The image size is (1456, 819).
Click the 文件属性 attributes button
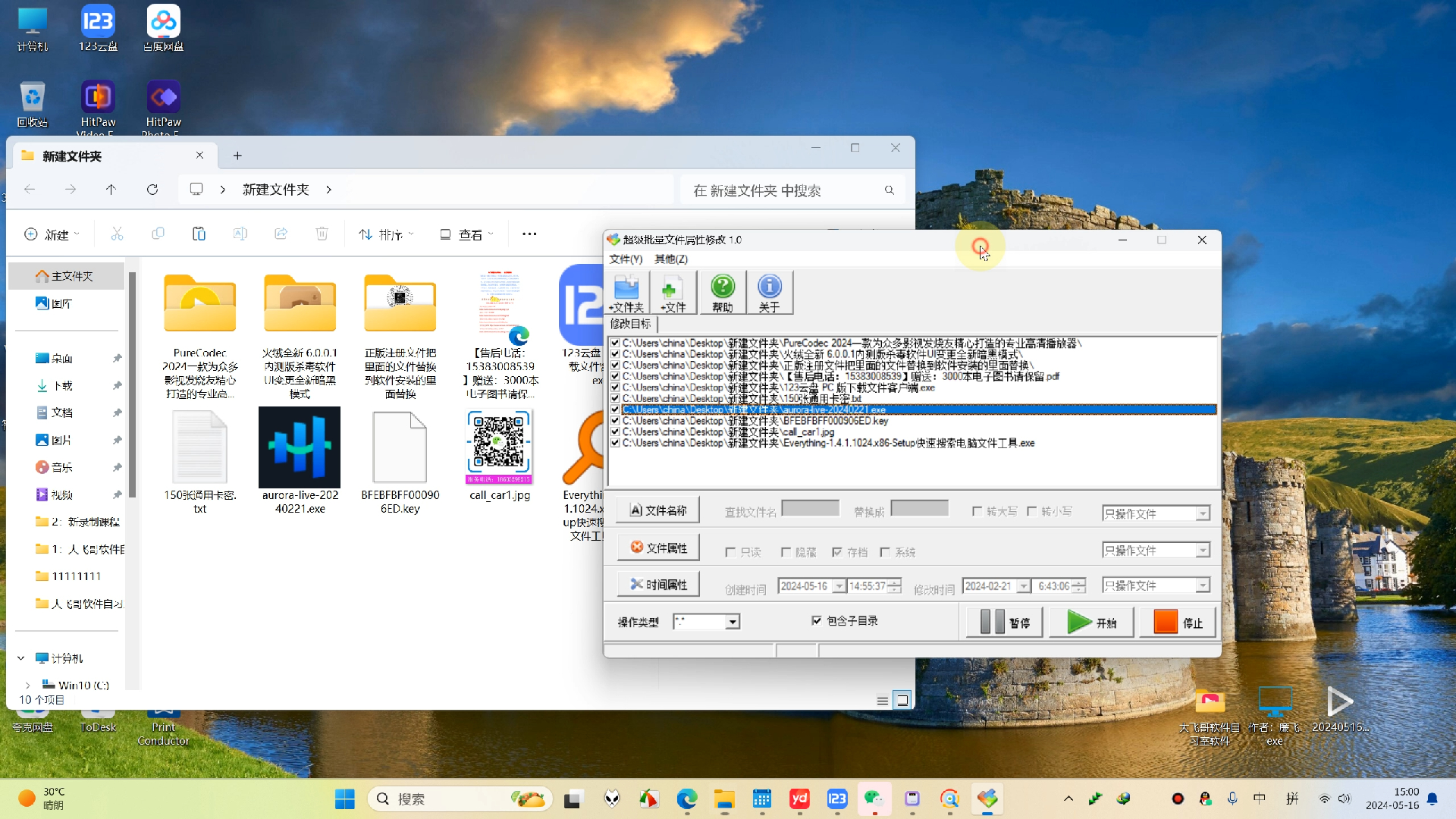[657, 546]
